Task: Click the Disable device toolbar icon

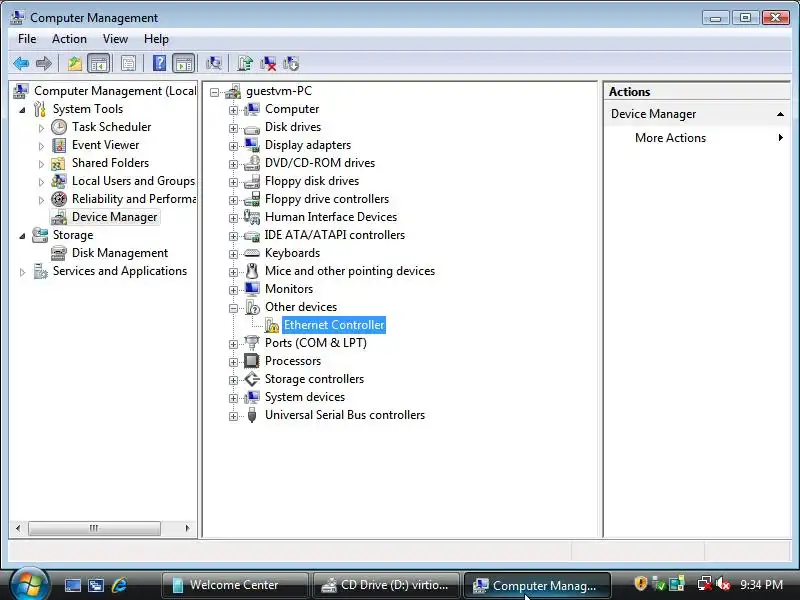Action: 291,63
